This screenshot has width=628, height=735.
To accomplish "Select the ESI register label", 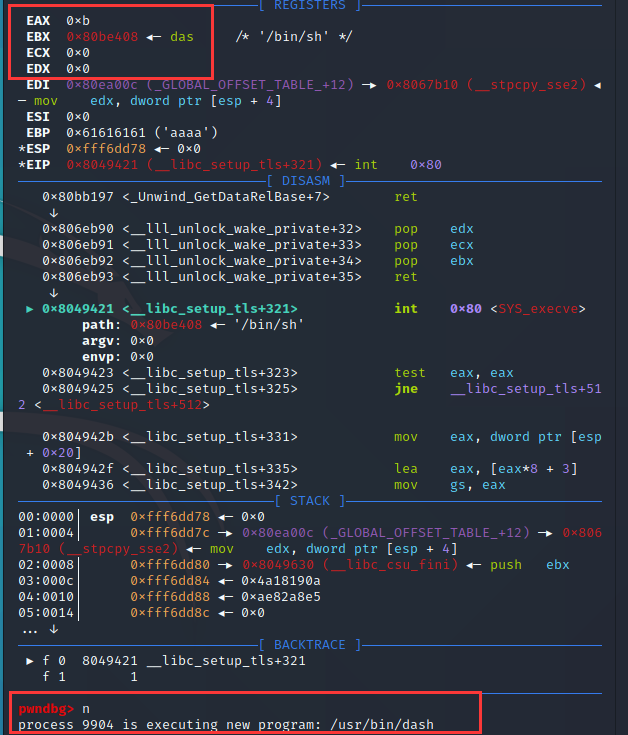I will click(38, 117).
